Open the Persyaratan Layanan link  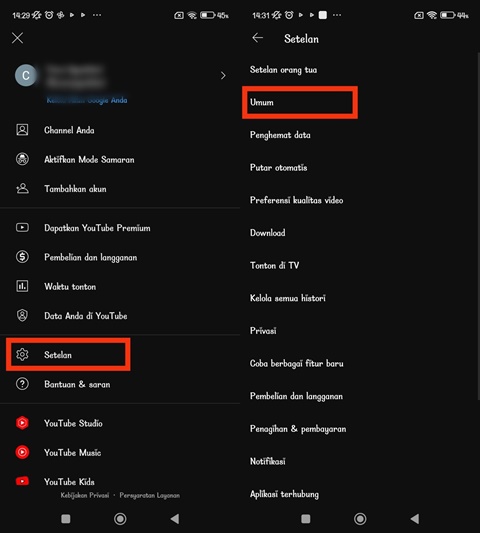tap(150, 495)
